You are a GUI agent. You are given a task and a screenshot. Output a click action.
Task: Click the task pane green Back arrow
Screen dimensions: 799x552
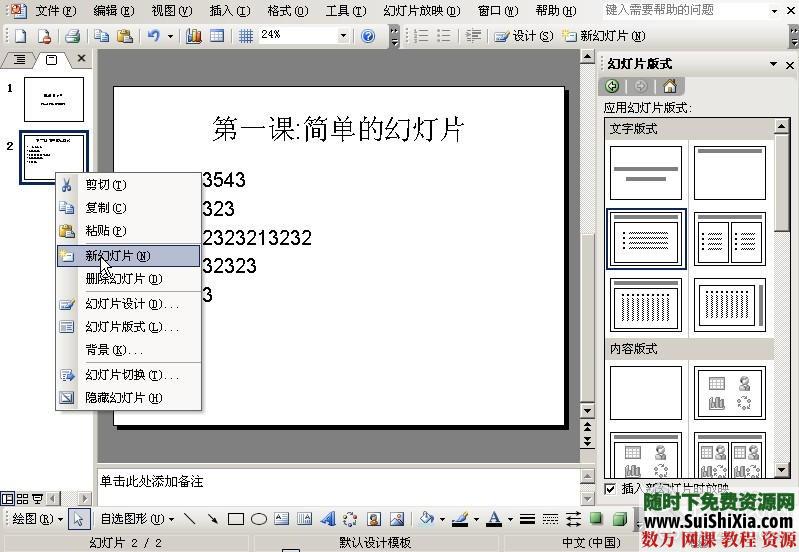(x=612, y=86)
